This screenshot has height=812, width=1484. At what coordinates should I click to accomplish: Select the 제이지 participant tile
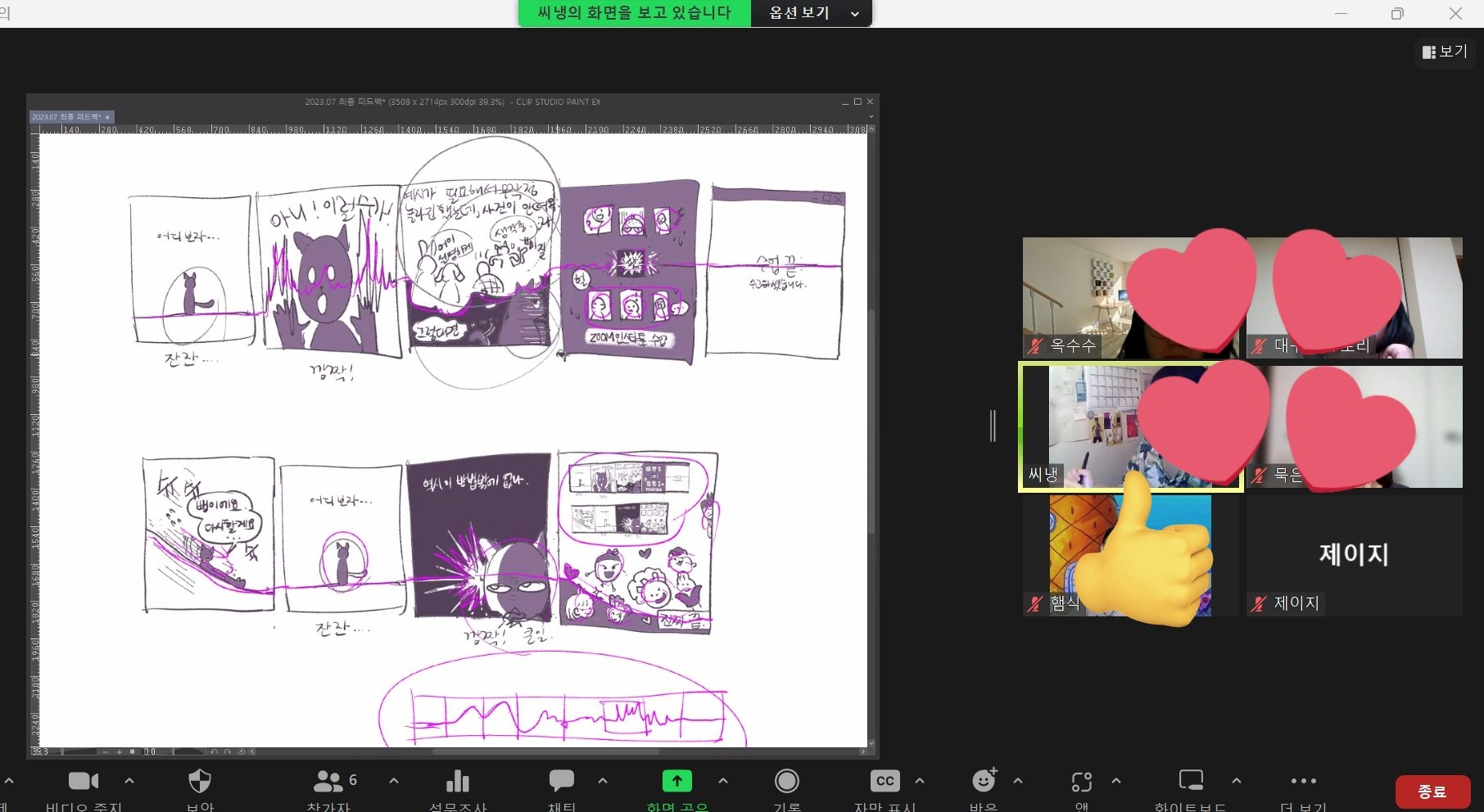click(1355, 556)
